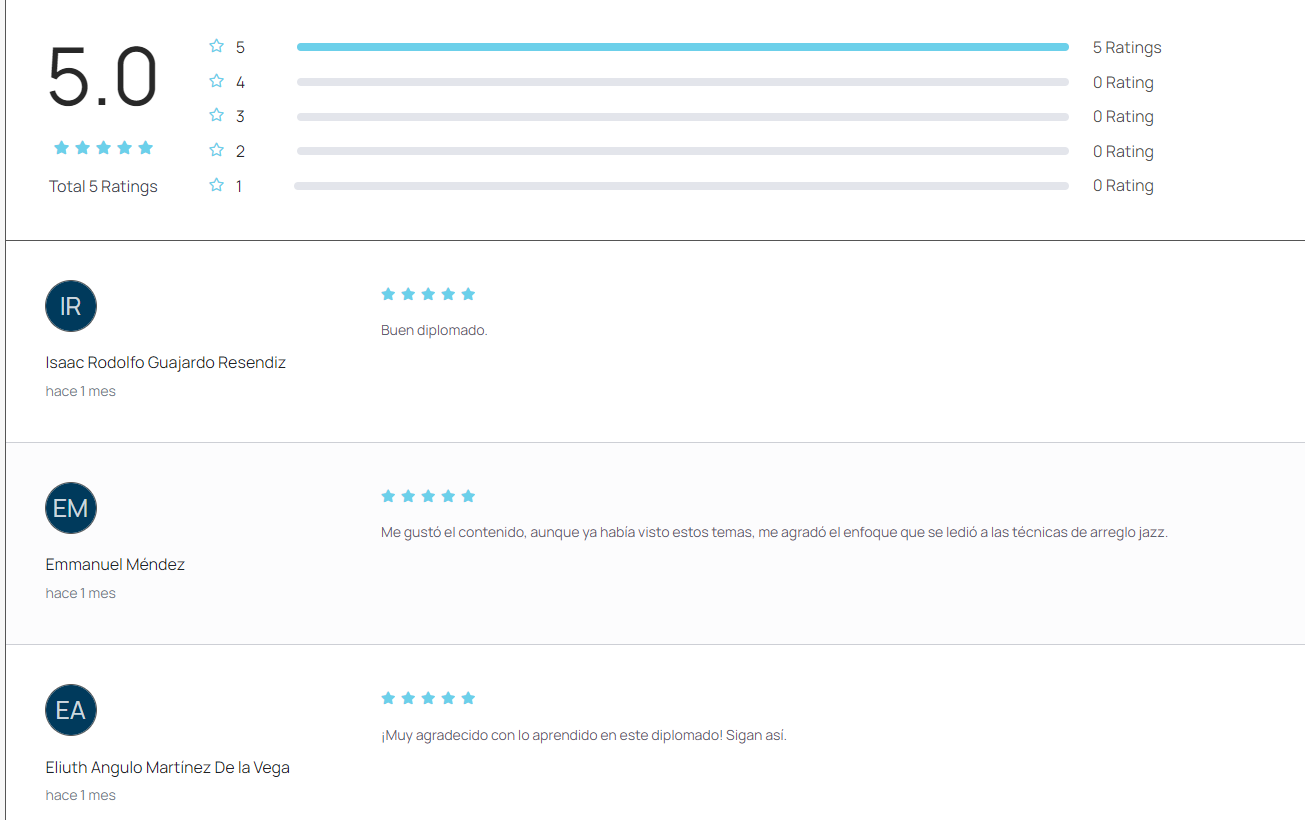Click the 'Buen diplomado.' review text
Image resolution: width=1305 pixels, height=820 pixels.
click(434, 330)
